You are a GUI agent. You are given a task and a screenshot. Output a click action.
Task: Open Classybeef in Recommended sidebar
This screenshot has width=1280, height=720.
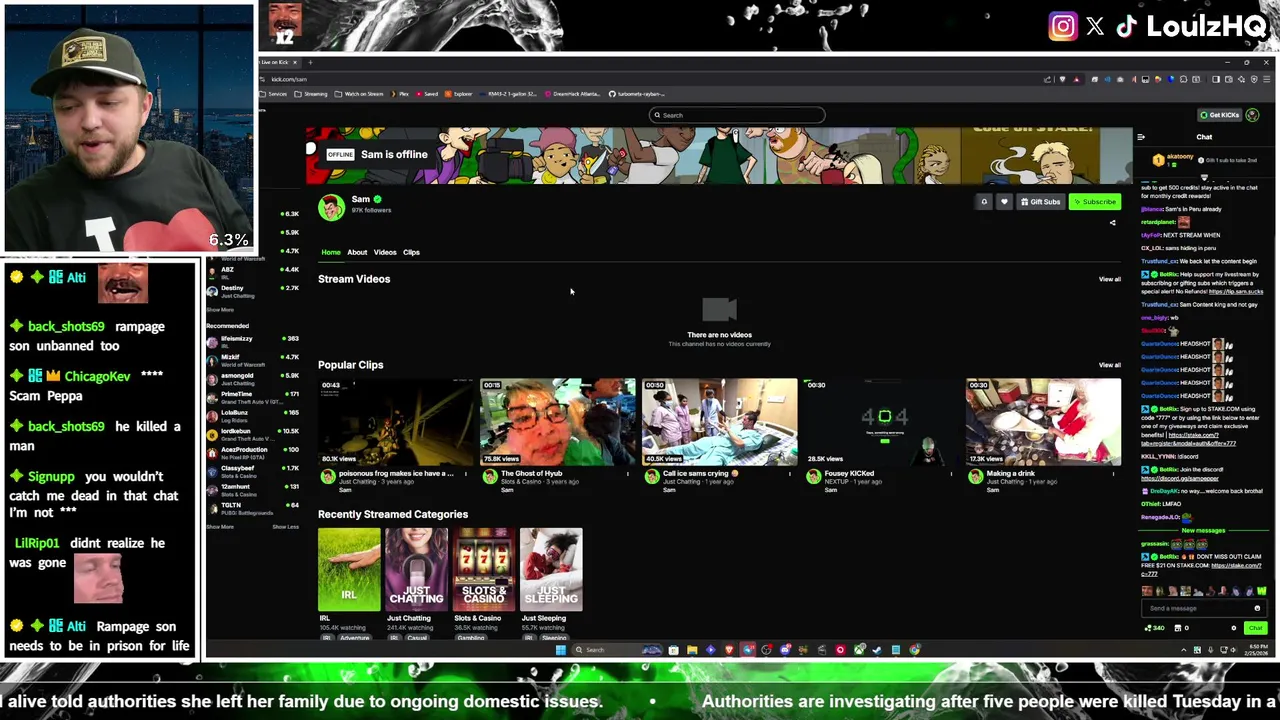pyautogui.click(x=252, y=471)
